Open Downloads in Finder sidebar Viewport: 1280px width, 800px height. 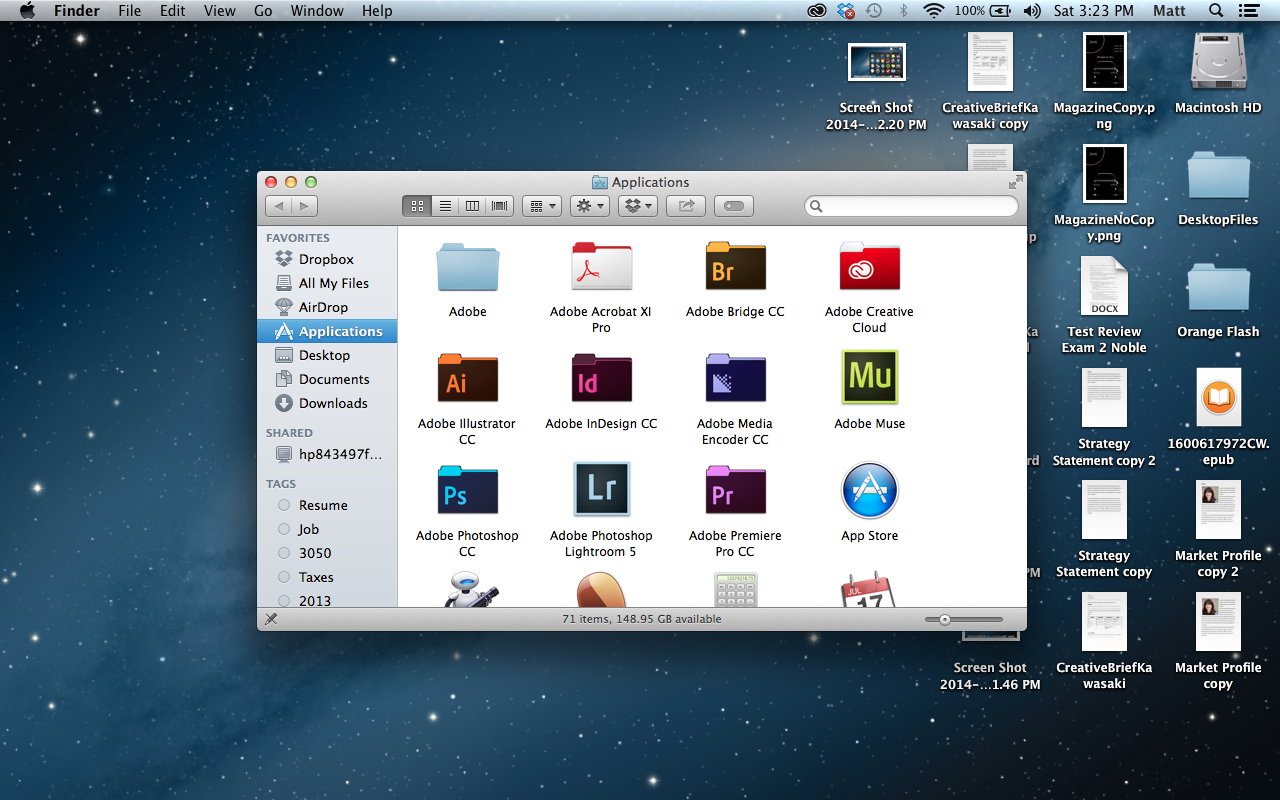point(327,403)
